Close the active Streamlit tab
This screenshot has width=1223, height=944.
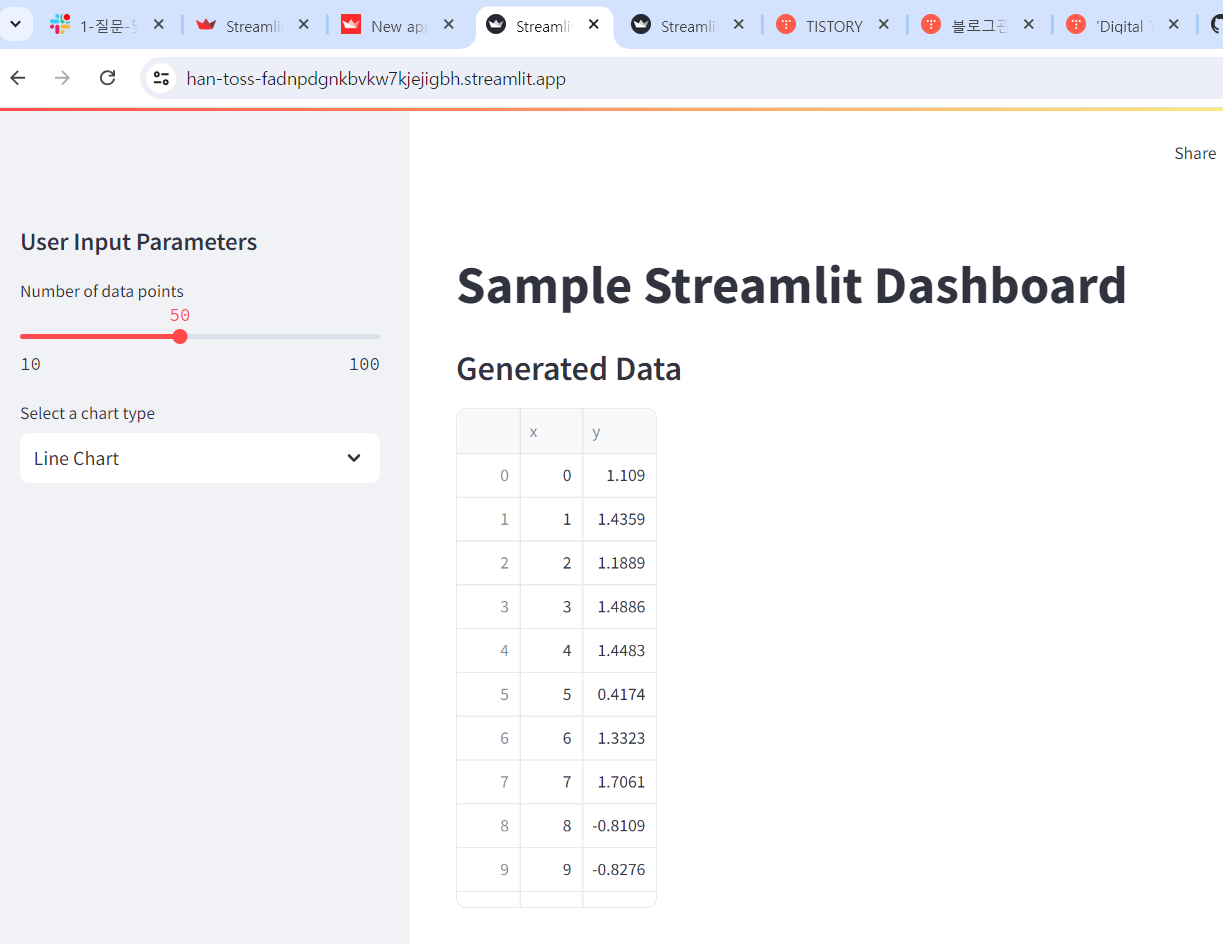(x=593, y=24)
